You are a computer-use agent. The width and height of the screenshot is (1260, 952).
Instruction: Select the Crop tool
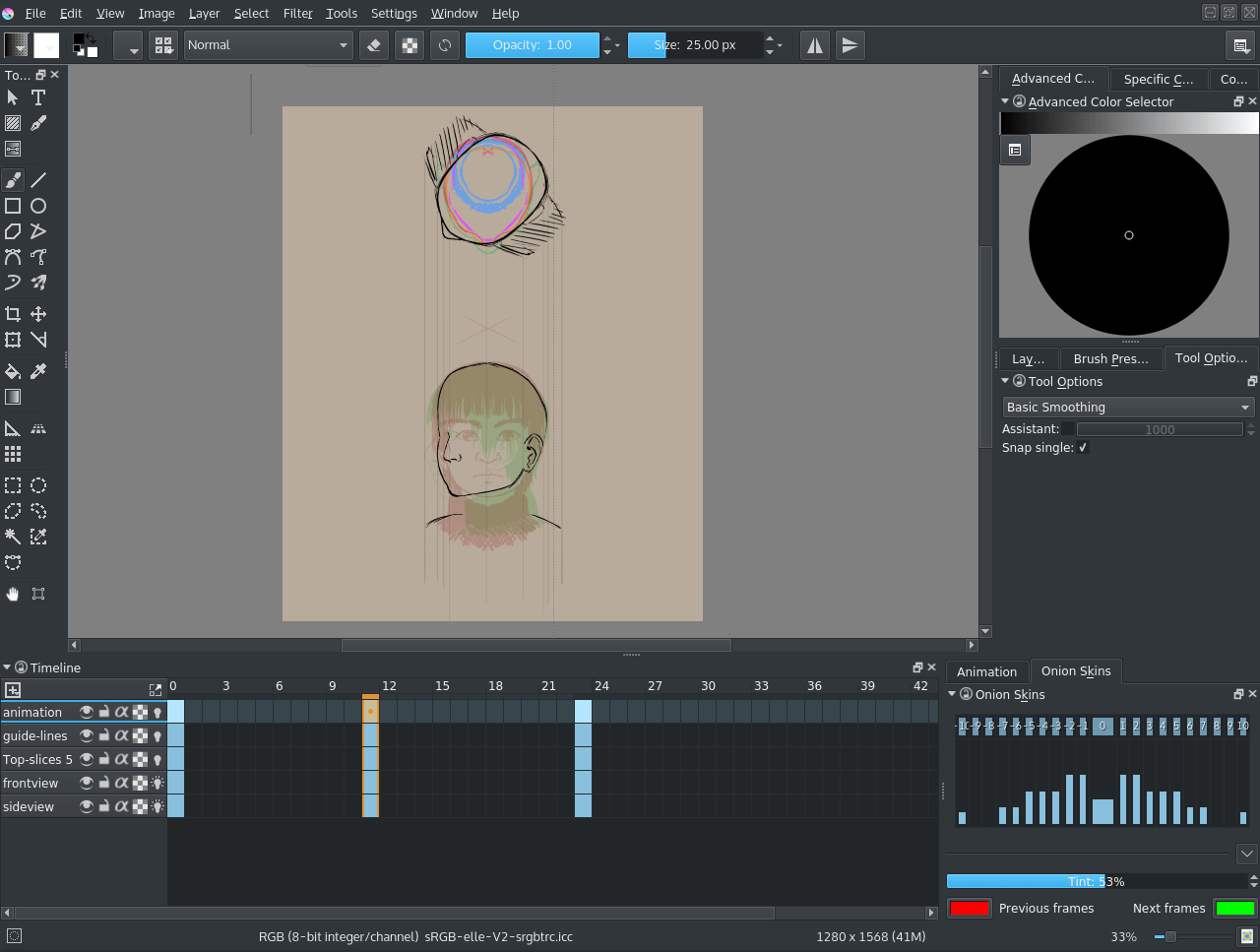point(13,313)
